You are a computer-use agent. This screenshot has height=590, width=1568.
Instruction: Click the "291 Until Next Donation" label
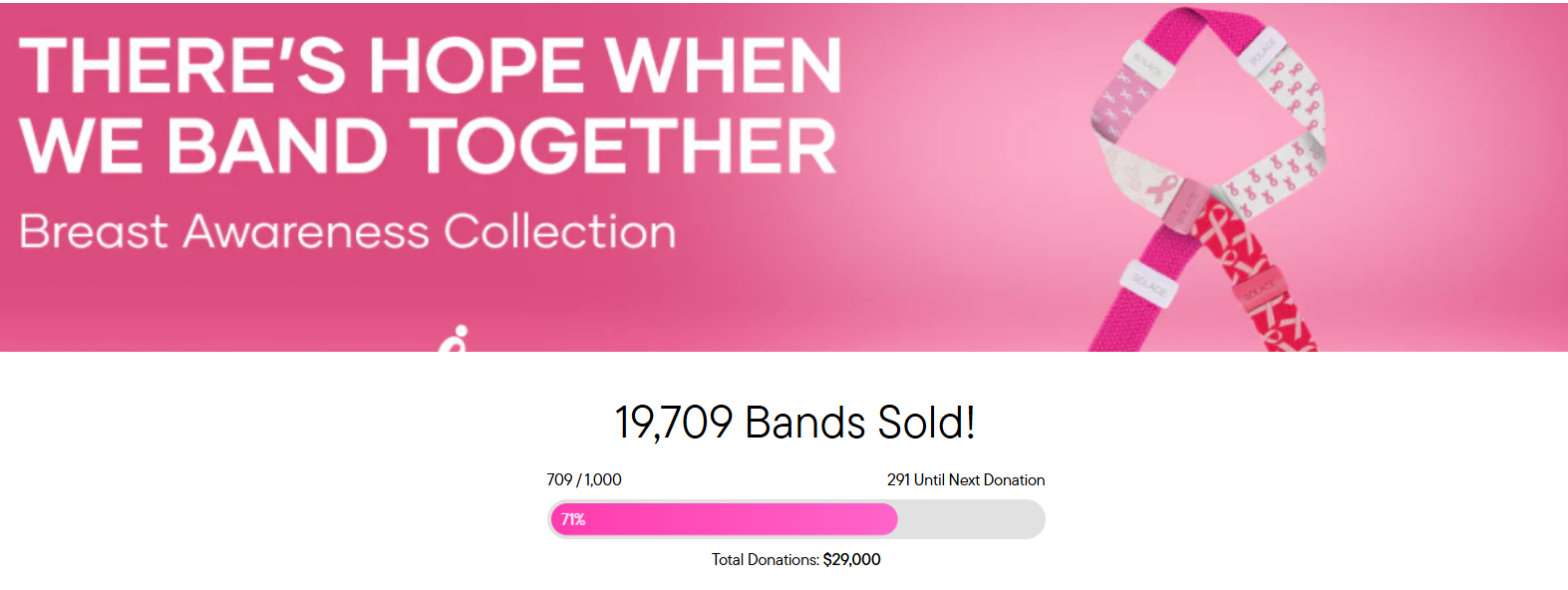pos(965,479)
